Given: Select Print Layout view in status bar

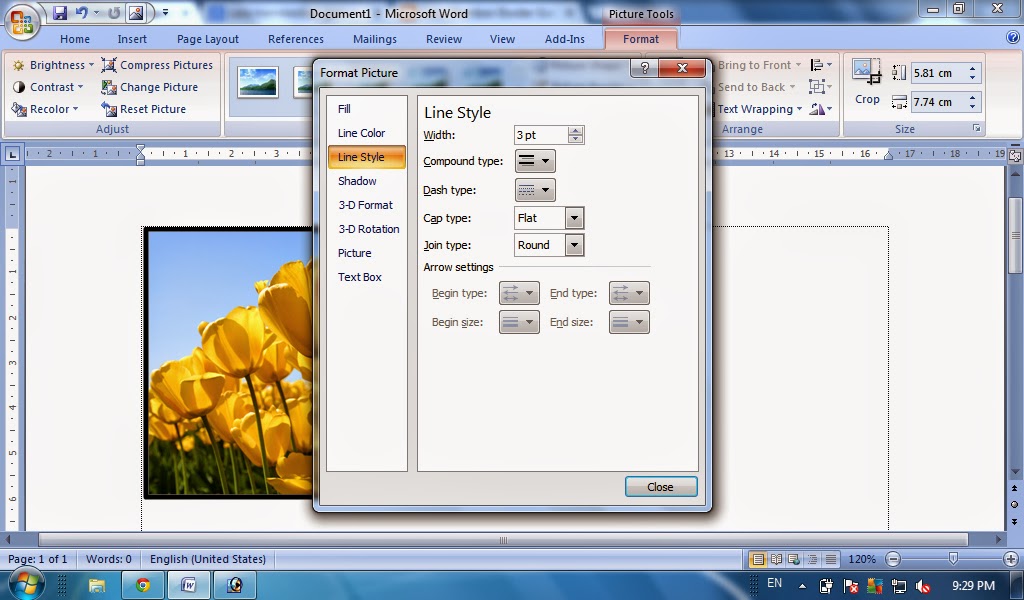Looking at the screenshot, I should [758, 559].
